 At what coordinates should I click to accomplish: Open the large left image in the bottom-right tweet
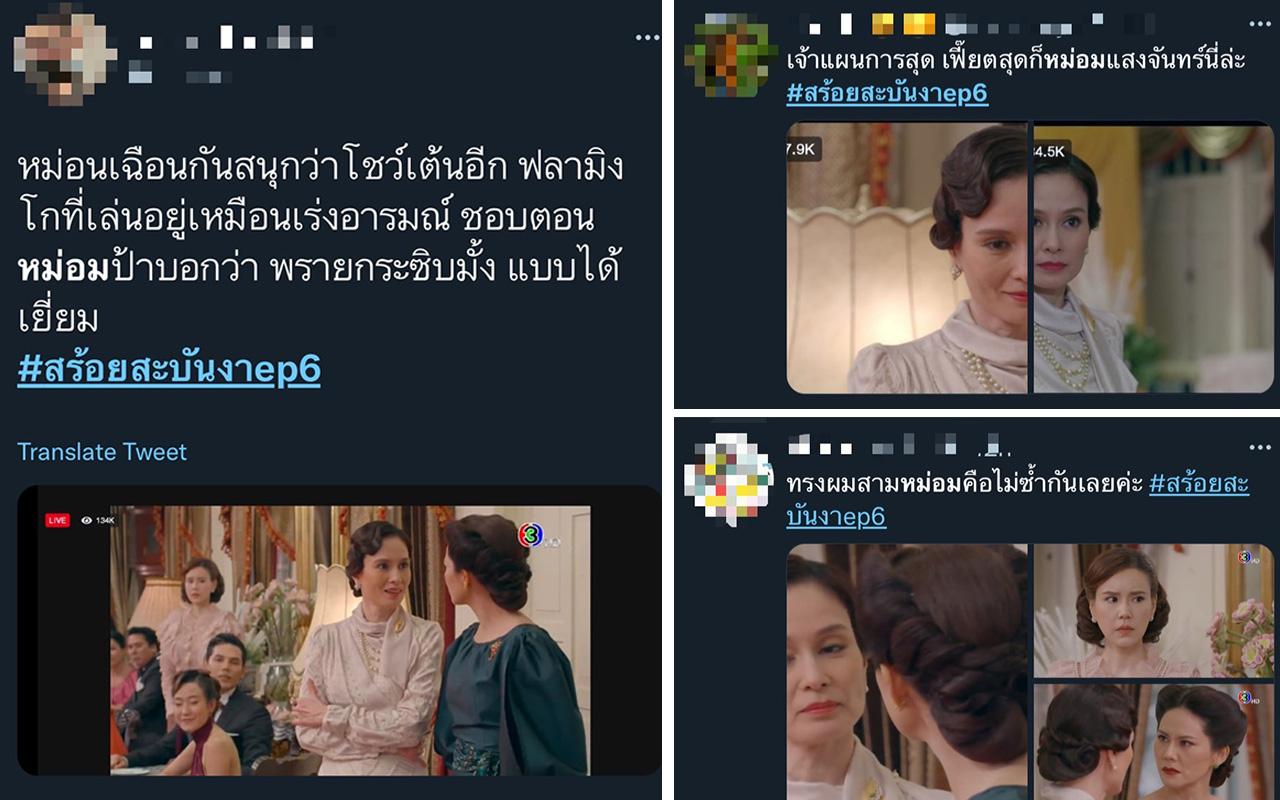coord(907,672)
